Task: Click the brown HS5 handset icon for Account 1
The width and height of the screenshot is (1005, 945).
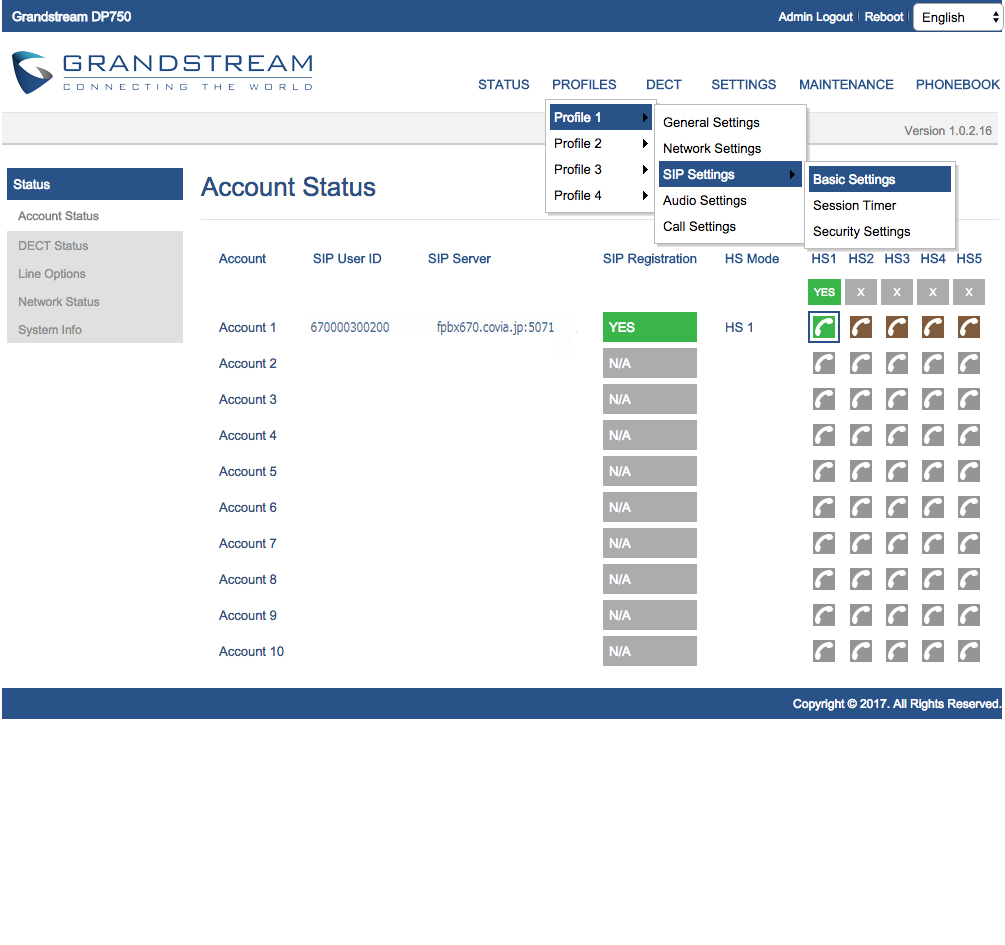Action: (x=969, y=328)
